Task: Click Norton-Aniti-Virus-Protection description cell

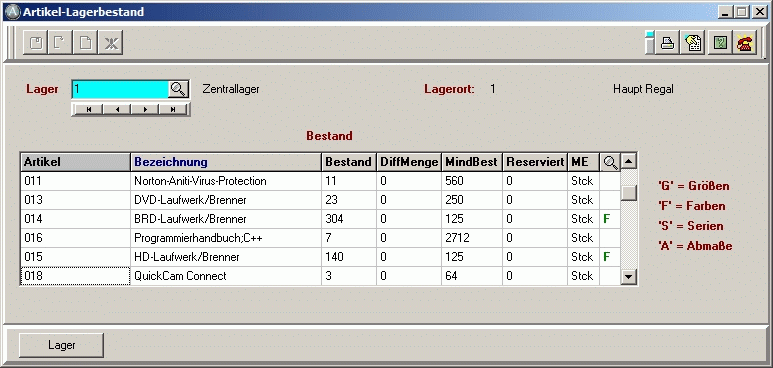Action: pyautogui.click(x=226, y=181)
